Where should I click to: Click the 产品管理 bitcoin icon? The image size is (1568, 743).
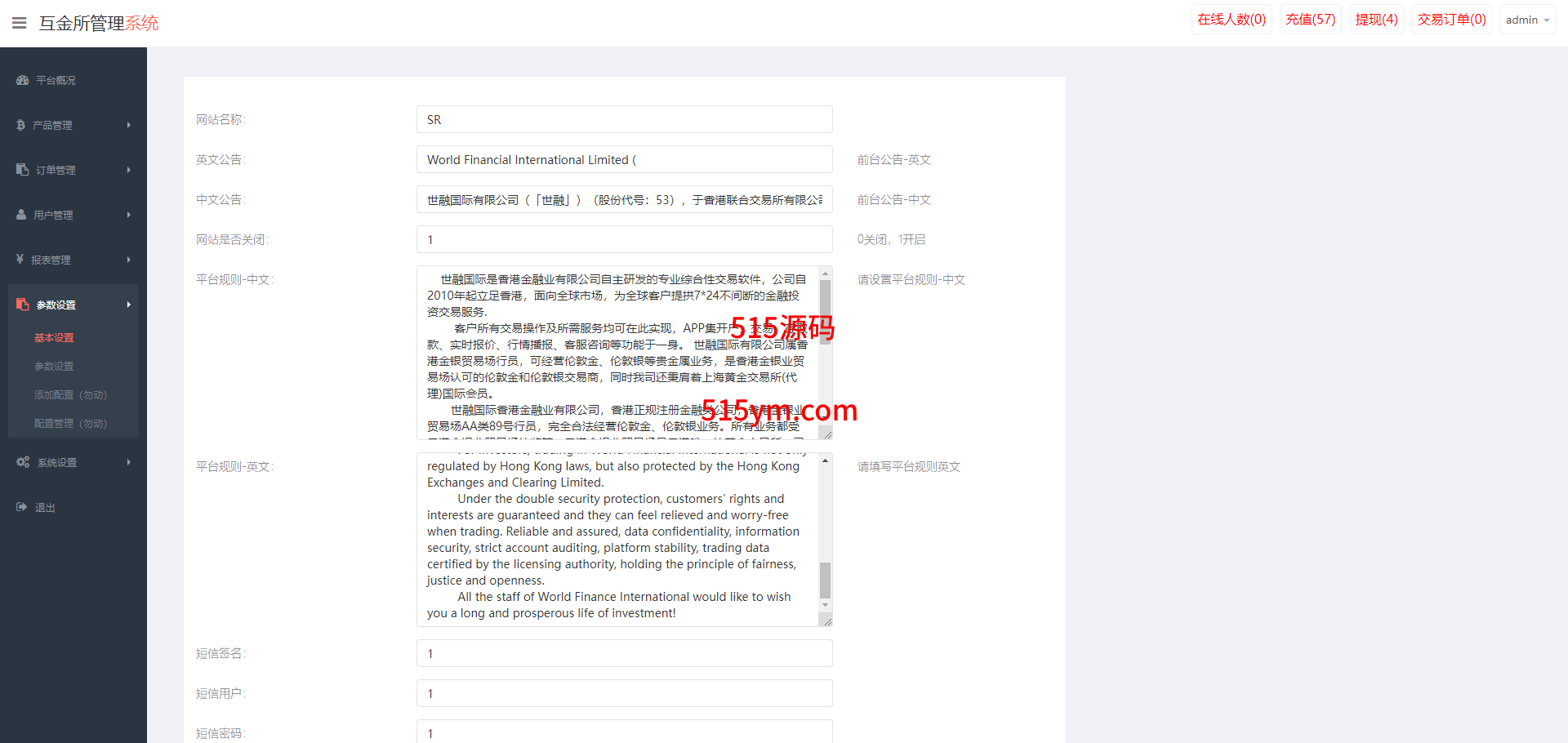tap(21, 125)
